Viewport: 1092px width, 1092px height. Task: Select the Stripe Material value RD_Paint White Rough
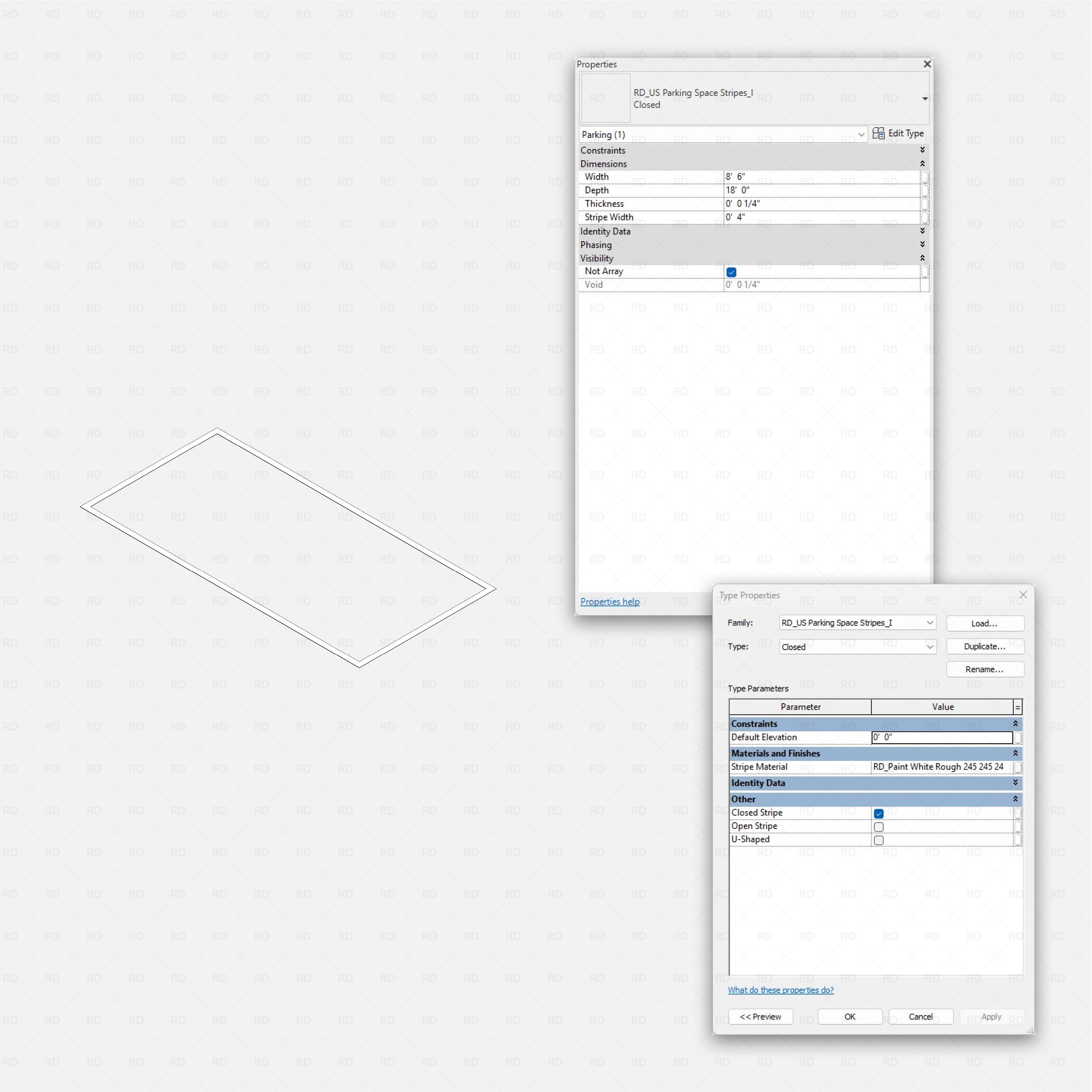(942, 766)
